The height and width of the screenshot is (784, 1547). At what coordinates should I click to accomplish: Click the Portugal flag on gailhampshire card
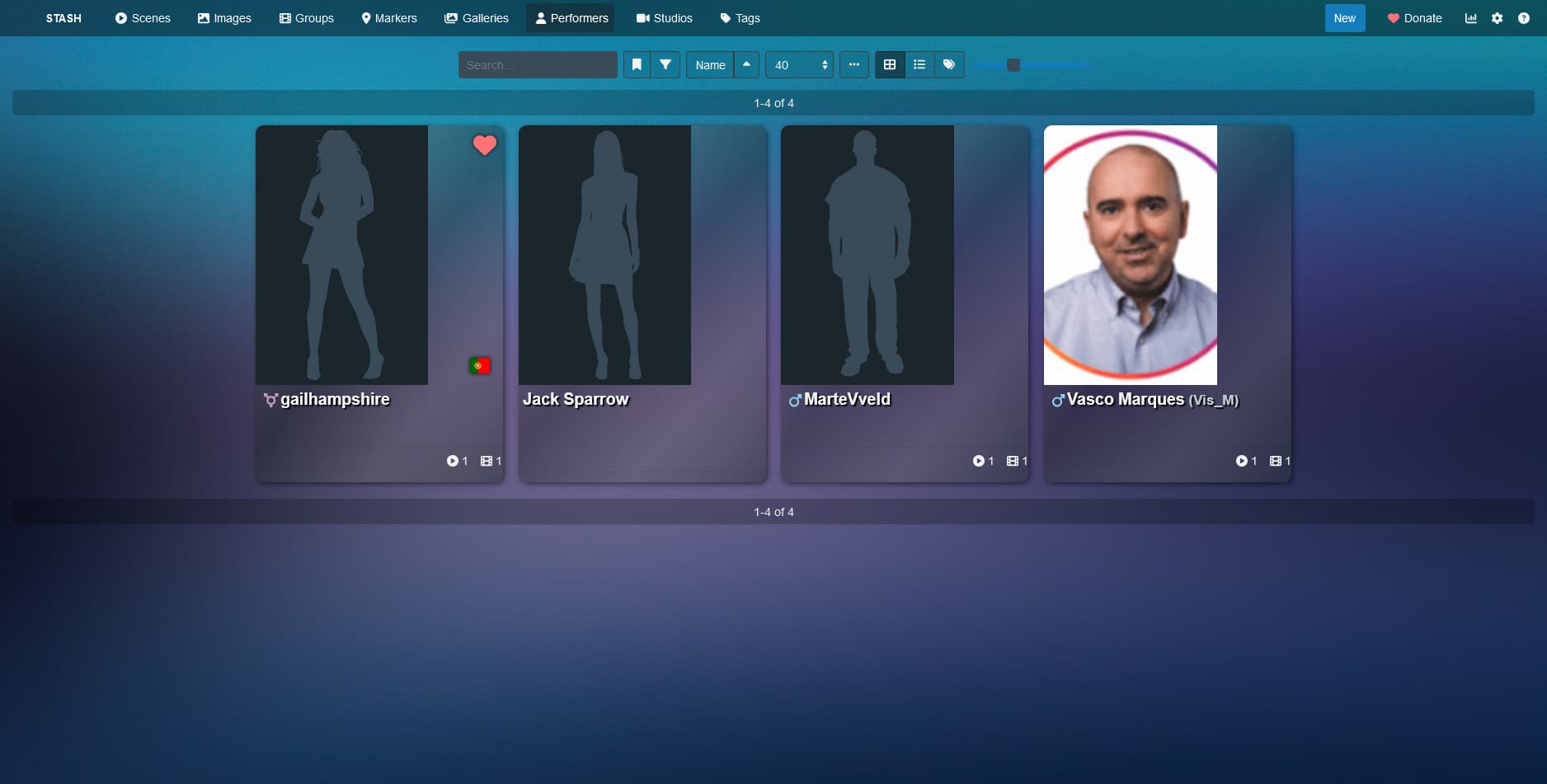[480, 365]
